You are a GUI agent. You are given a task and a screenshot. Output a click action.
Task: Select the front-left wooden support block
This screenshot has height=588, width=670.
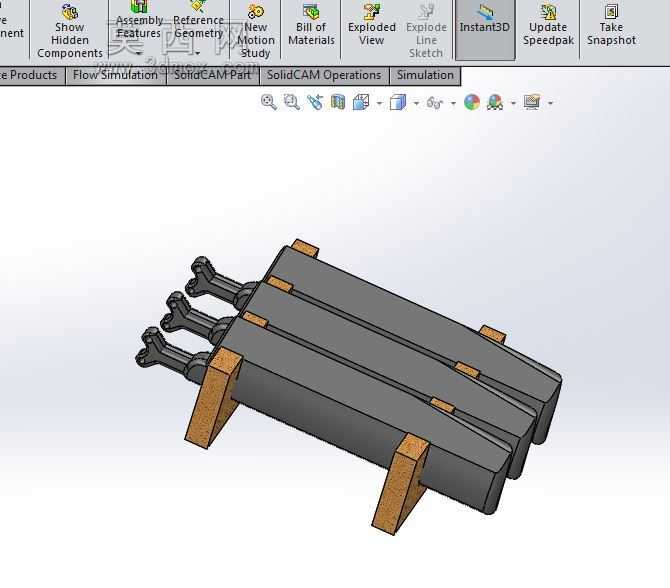coord(213,398)
